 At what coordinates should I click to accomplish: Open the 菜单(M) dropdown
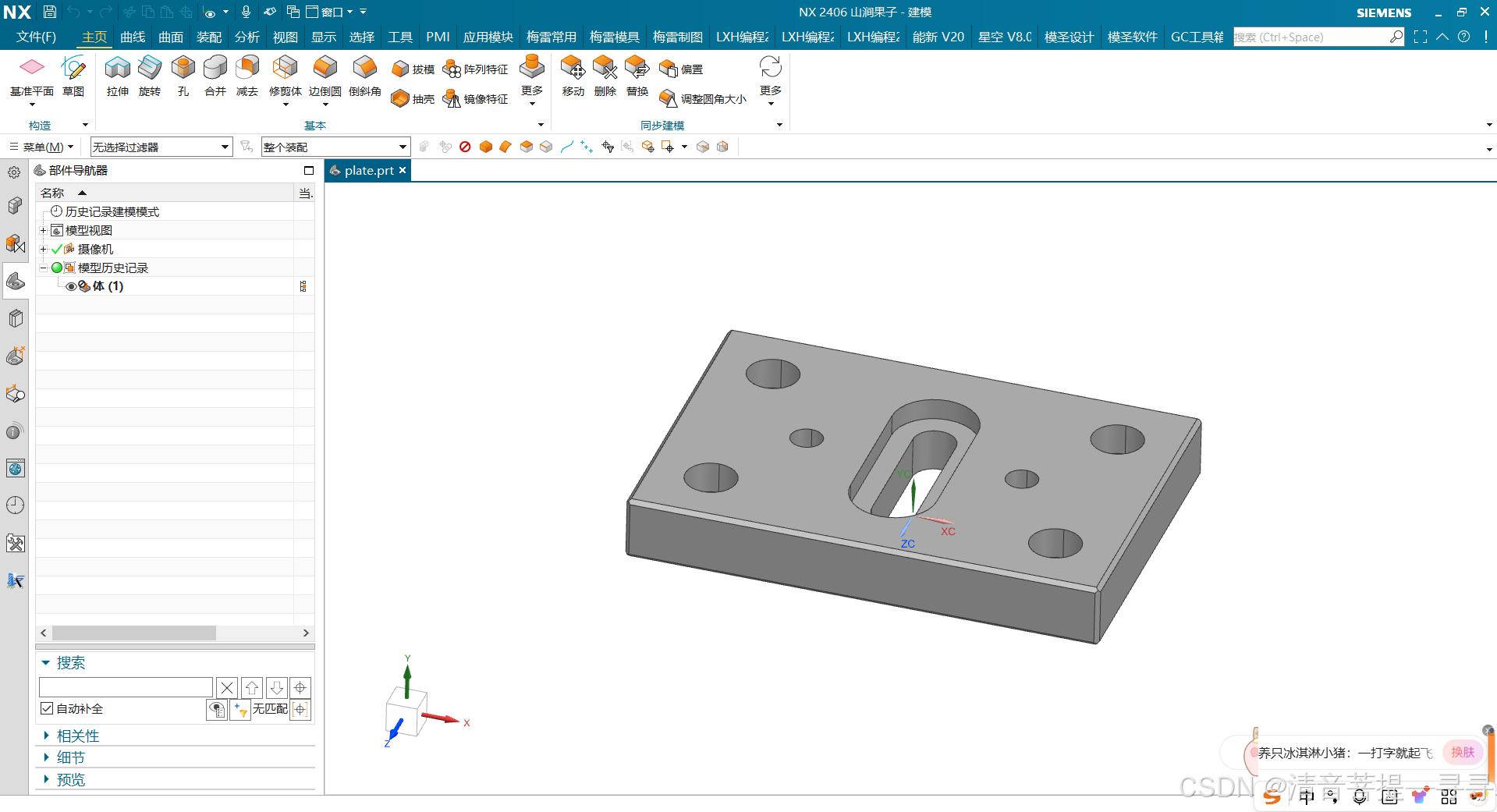tap(42, 147)
